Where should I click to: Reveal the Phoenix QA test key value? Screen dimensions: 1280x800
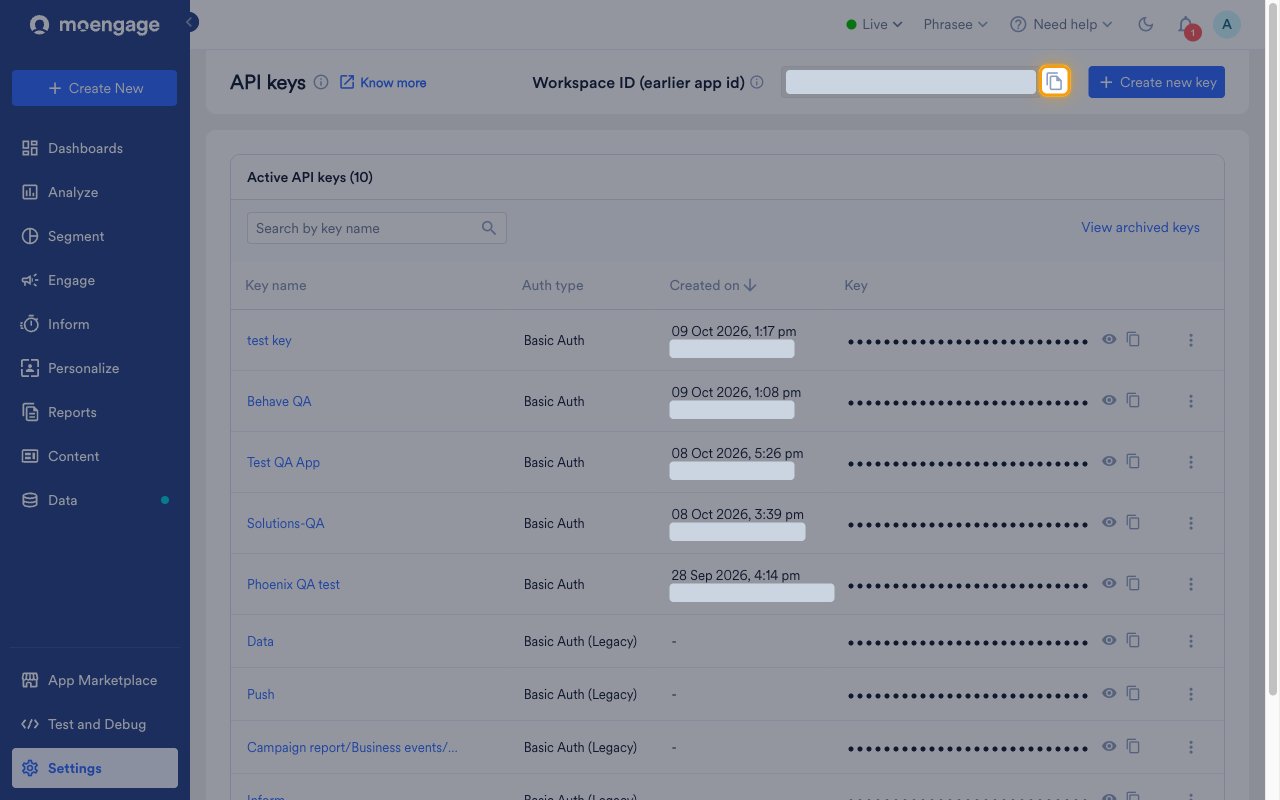point(1109,584)
